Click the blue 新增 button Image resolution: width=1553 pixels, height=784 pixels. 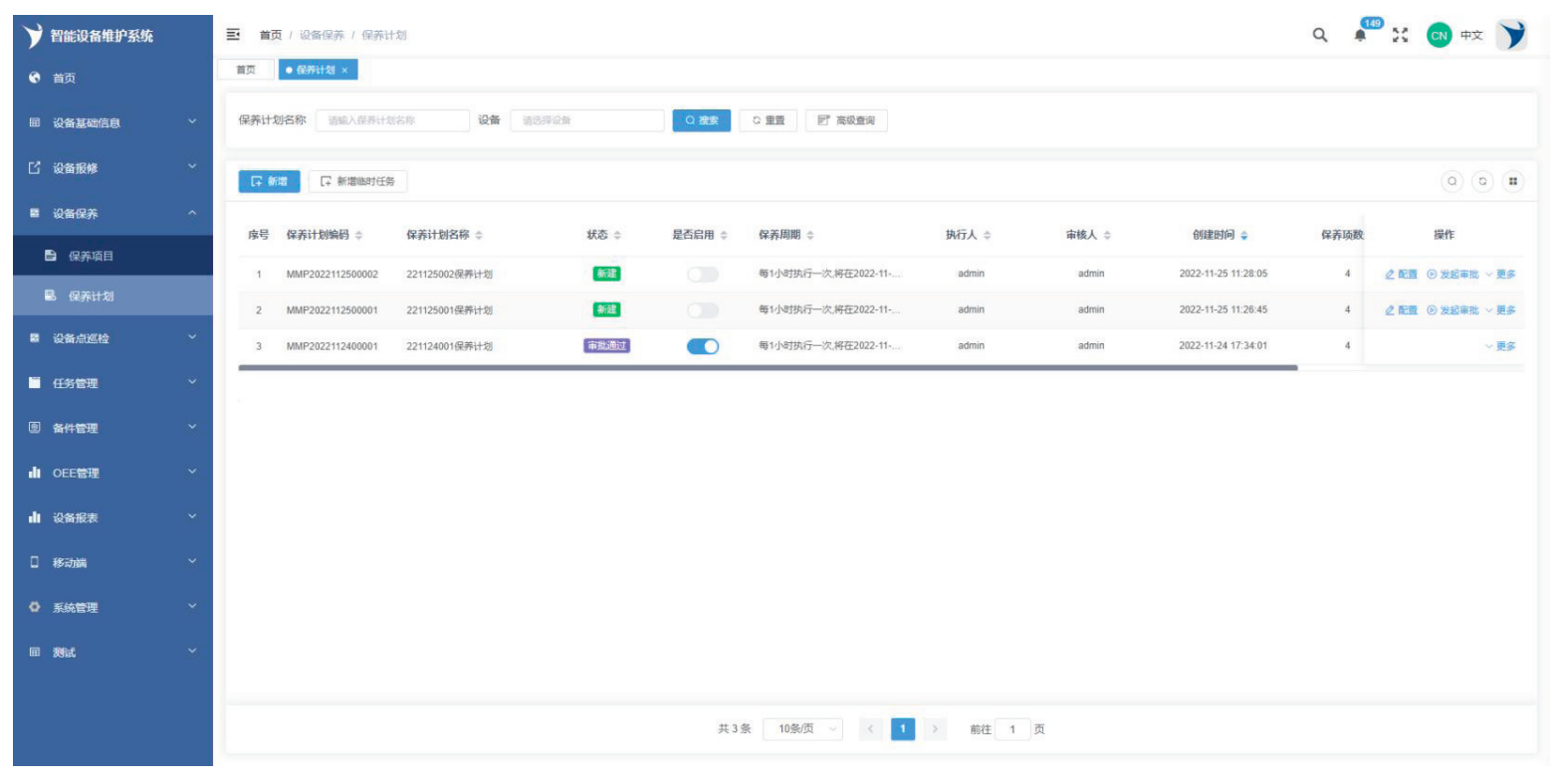269,181
